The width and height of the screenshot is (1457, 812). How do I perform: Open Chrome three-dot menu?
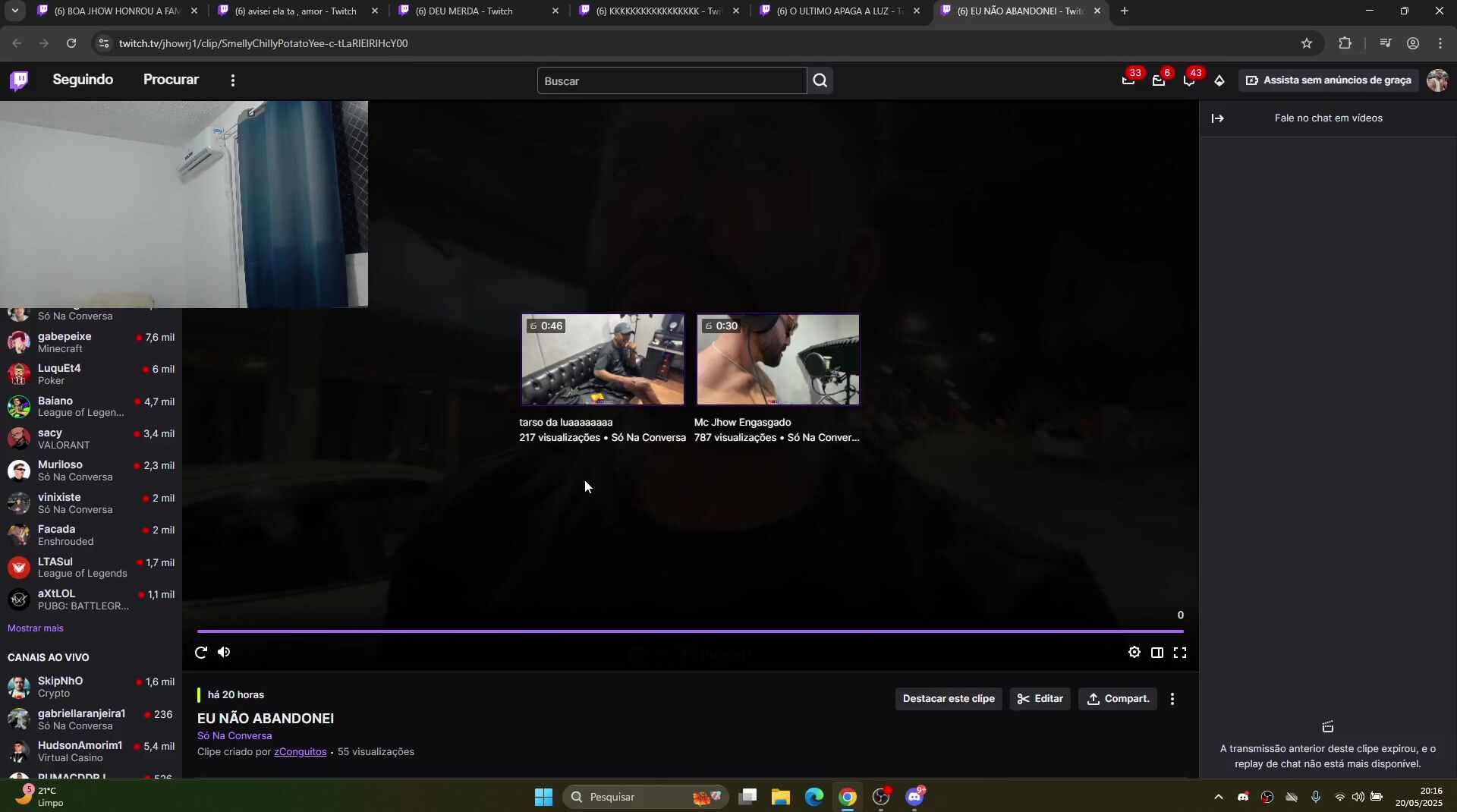(1440, 44)
